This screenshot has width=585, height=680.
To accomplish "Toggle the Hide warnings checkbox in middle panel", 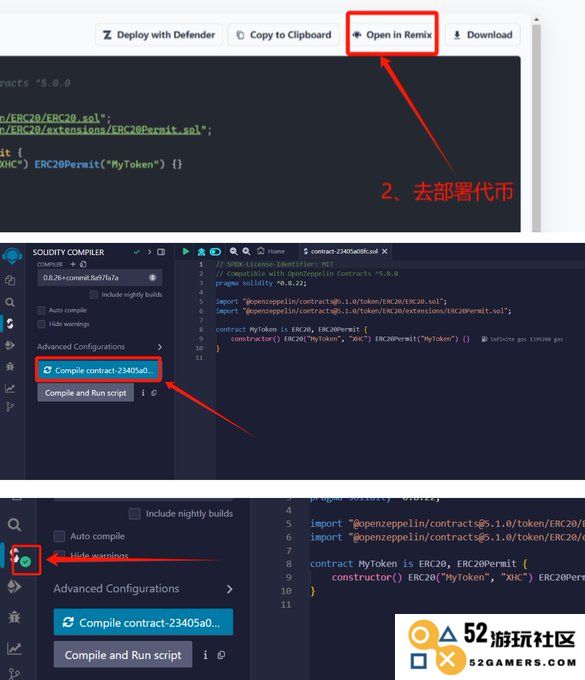I will point(42,324).
